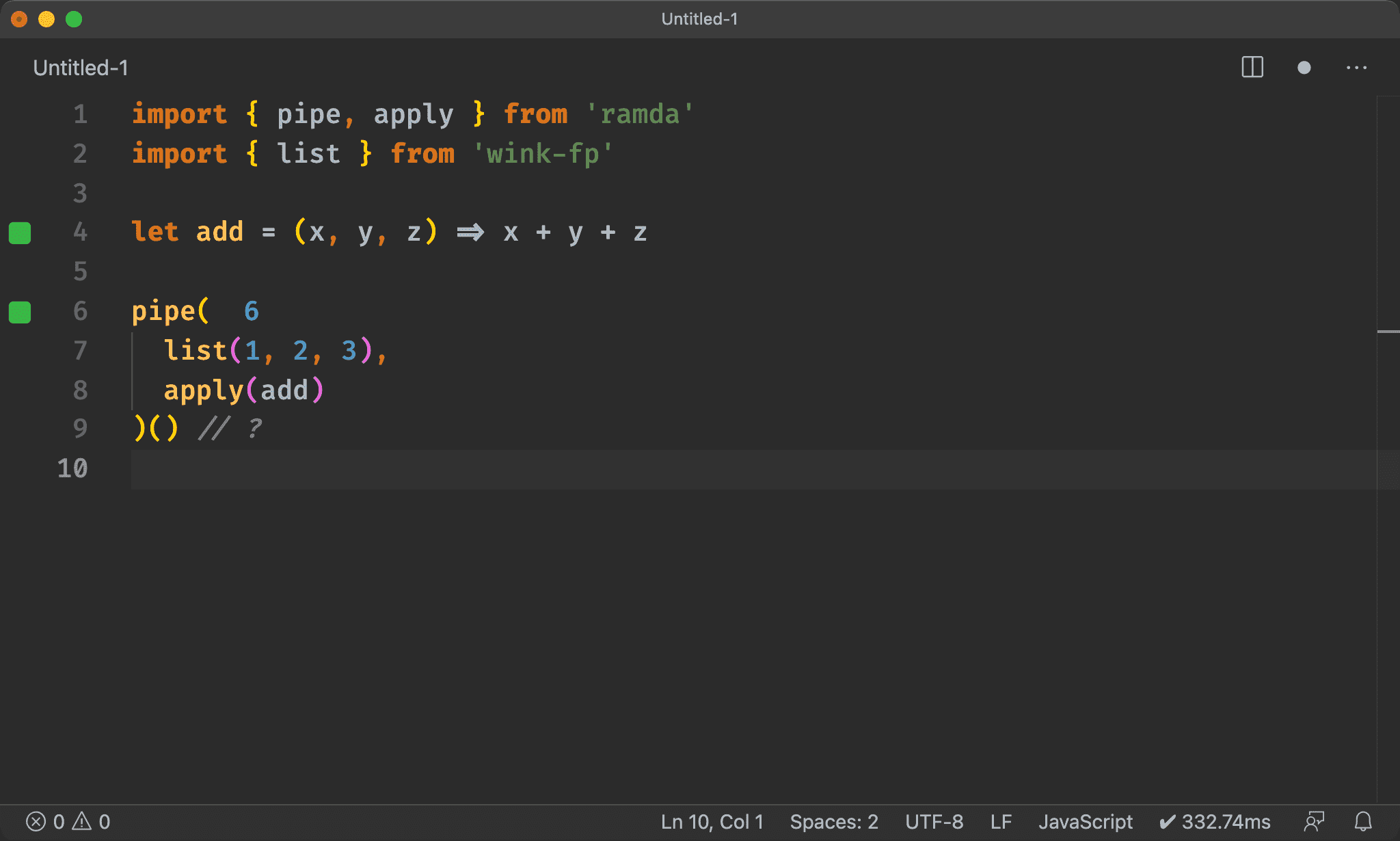Open the warnings triangle in status bar
1400x841 pixels.
[x=82, y=821]
